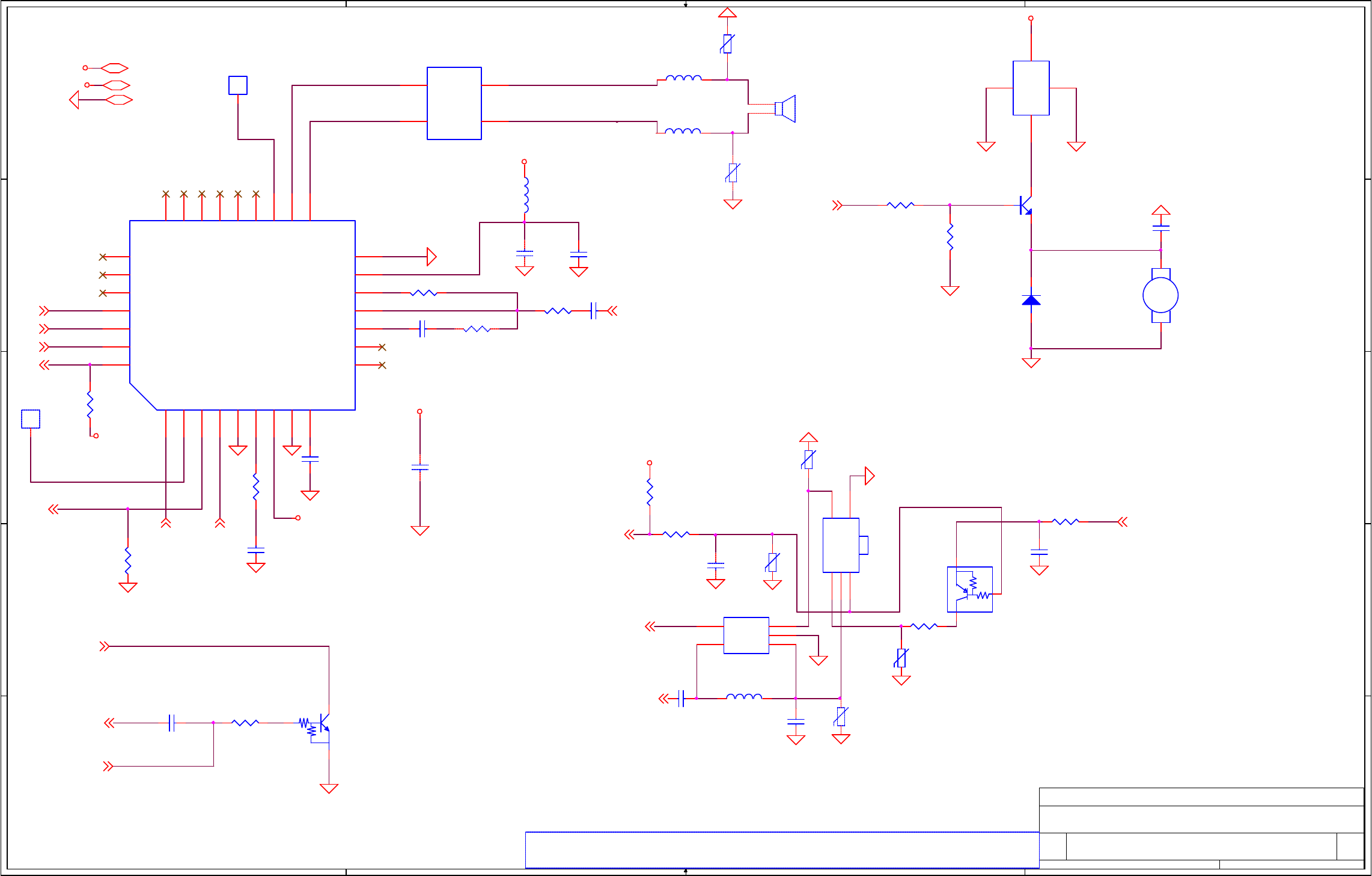This screenshot has width=1372, height=876.
Task: Click the bottom hexagonal port symbol in legend
Action: click(x=119, y=100)
